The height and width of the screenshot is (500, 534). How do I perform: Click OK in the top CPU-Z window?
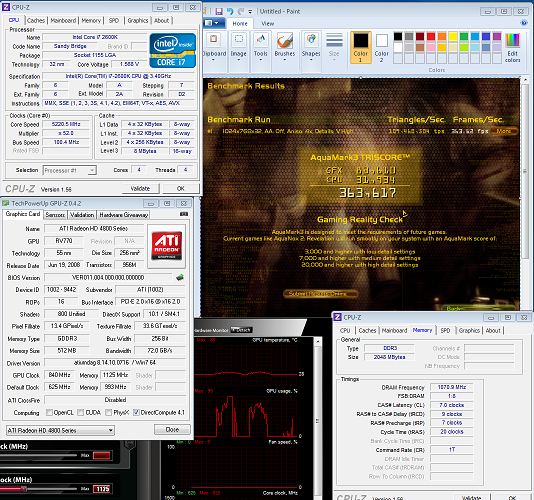point(181,188)
